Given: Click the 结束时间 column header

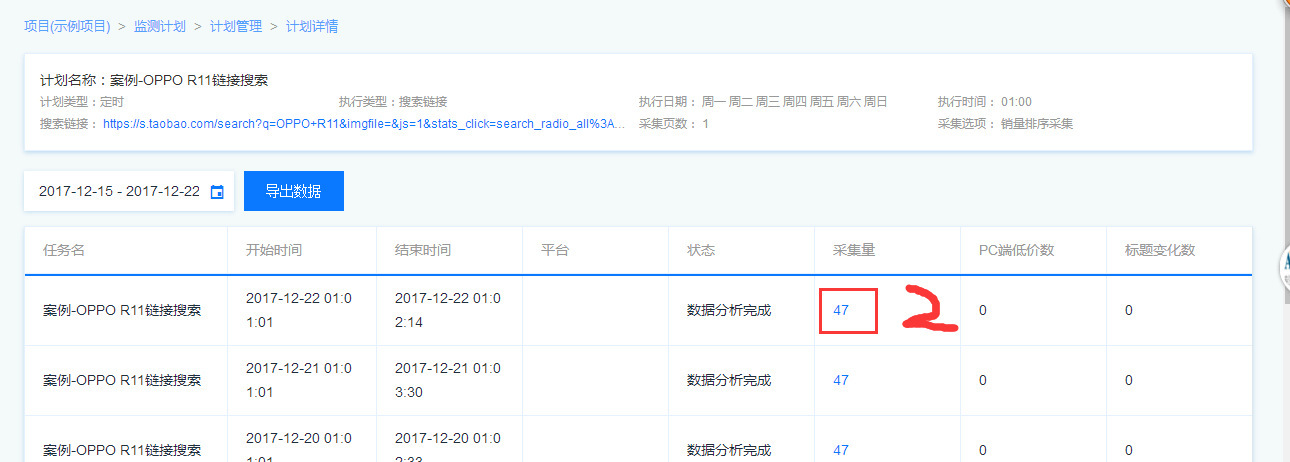Looking at the screenshot, I should click(x=423, y=250).
